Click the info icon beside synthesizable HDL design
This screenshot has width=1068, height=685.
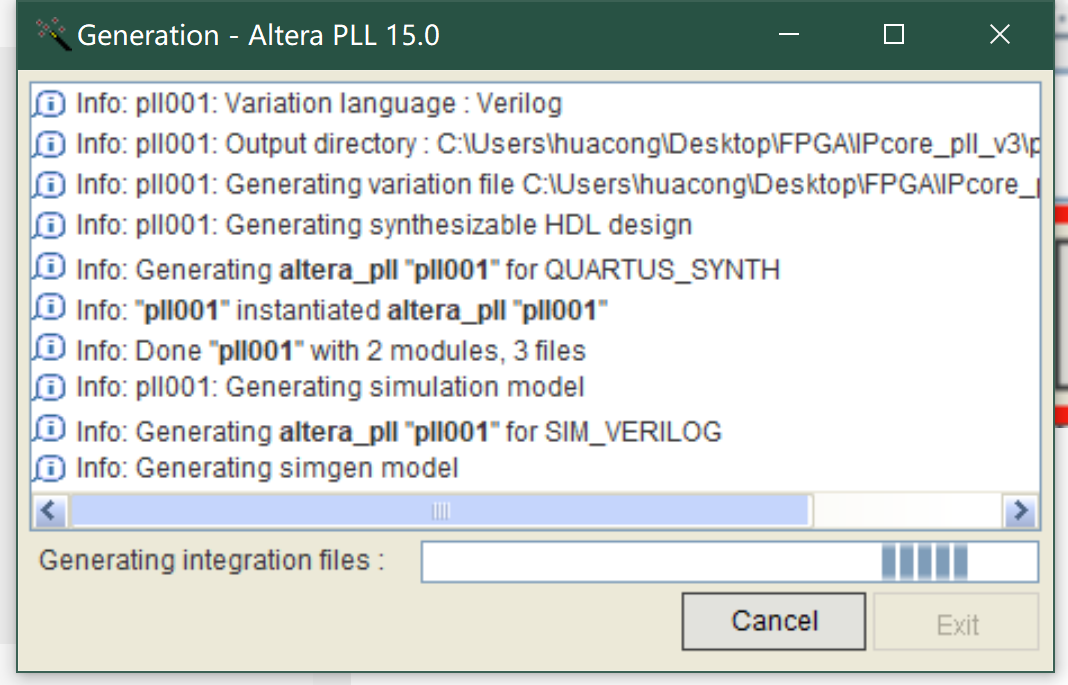[x=50, y=225]
